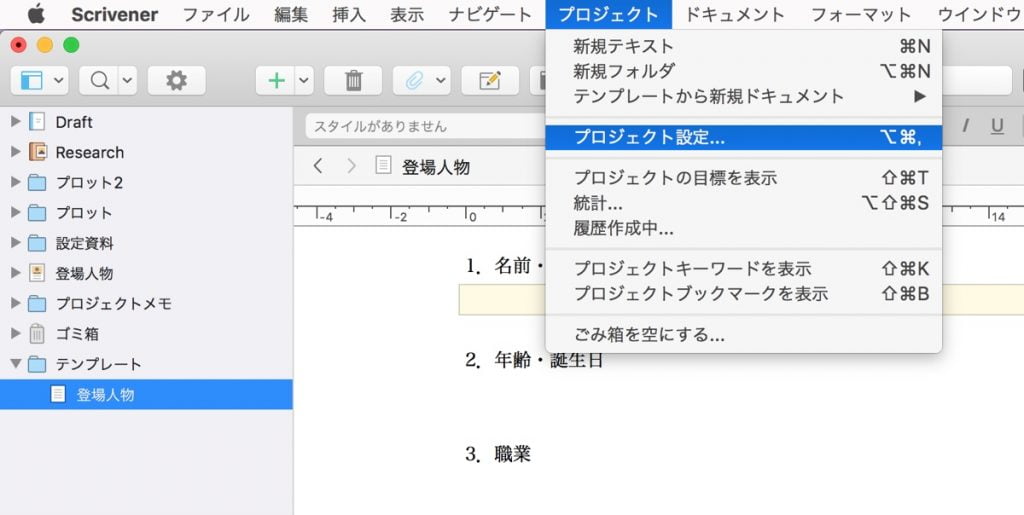Screen dimensions: 1024x515
Task: Open the search options dropdown arrow
Action: point(127,80)
